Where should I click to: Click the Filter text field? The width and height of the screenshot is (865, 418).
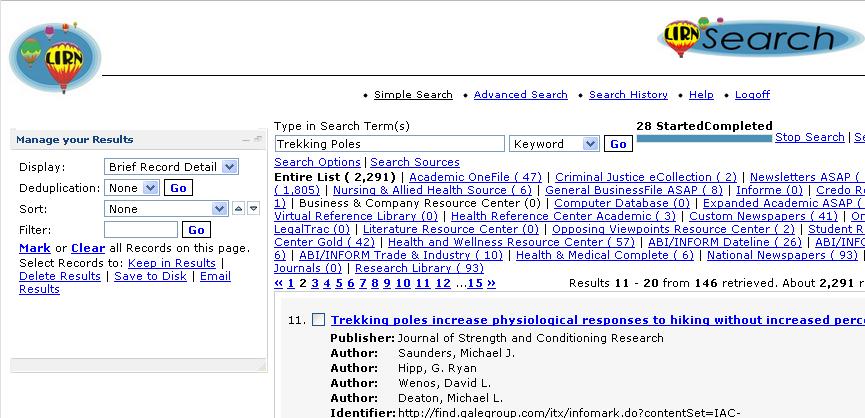point(141,230)
